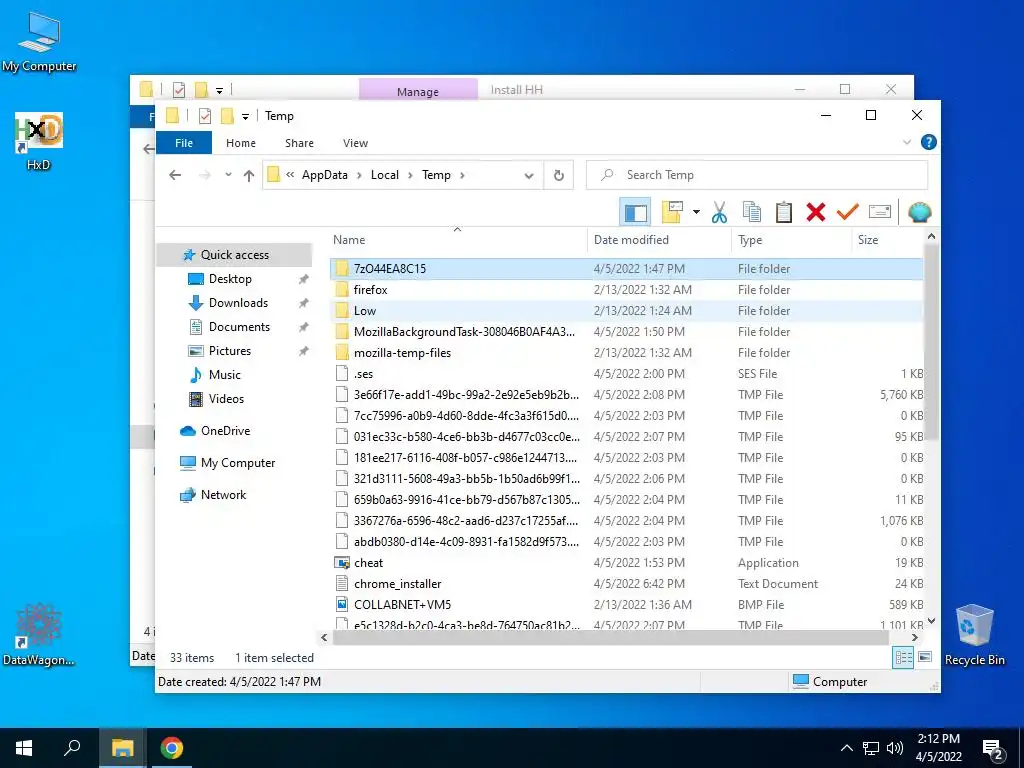Select the firefox folder

coord(627,290)
